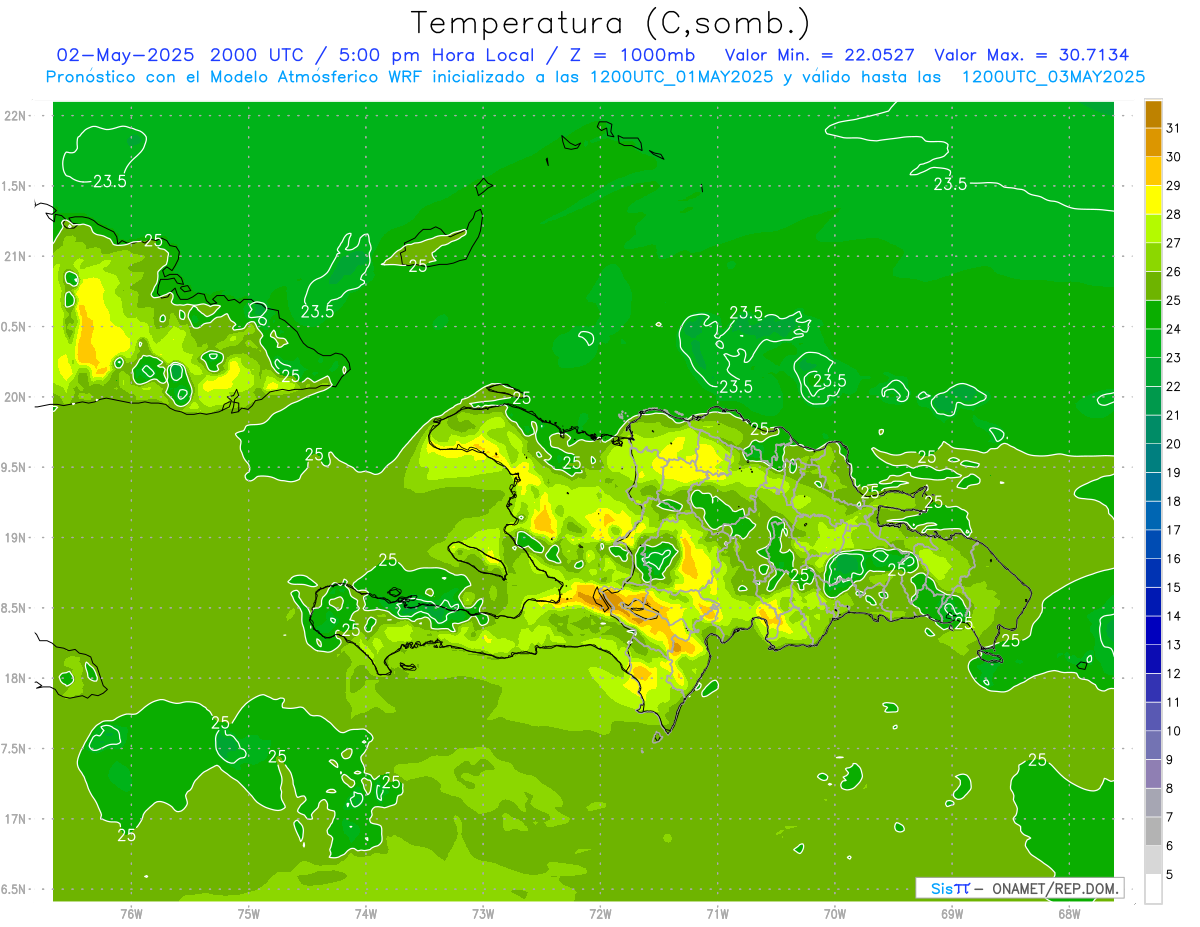Click the colorbar legend value '27'
Screen dimensions: 1200x927
tap(1173, 243)
